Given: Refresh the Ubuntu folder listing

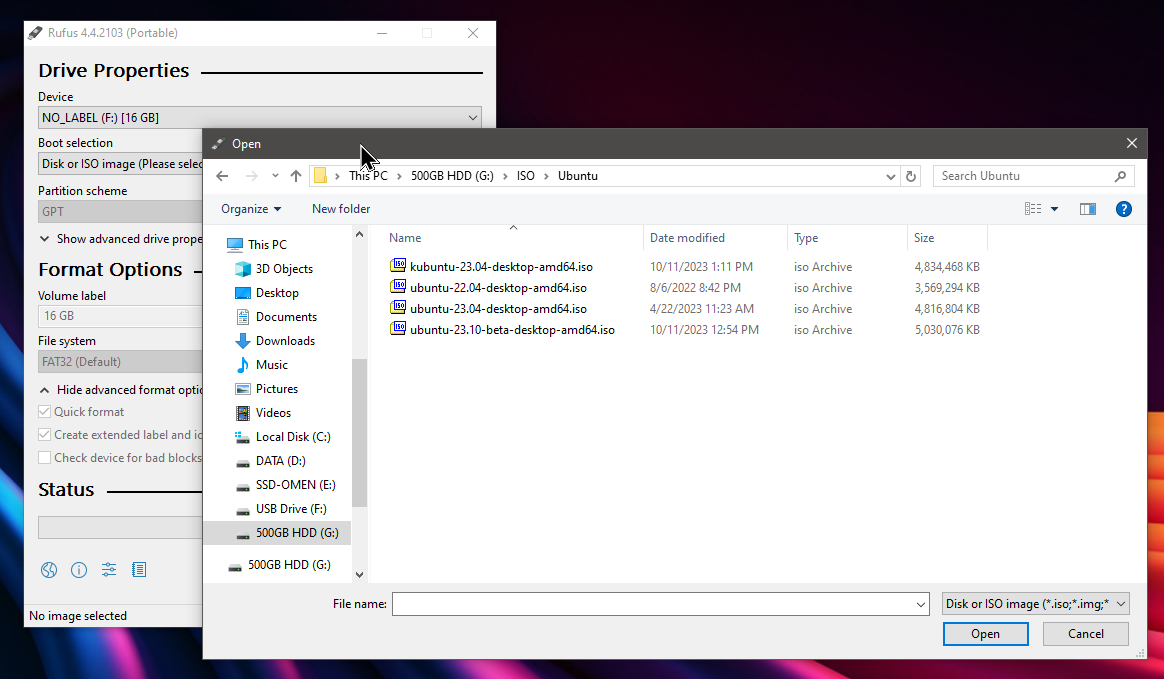Looking at the screenshot, I should tap(910, 176).
